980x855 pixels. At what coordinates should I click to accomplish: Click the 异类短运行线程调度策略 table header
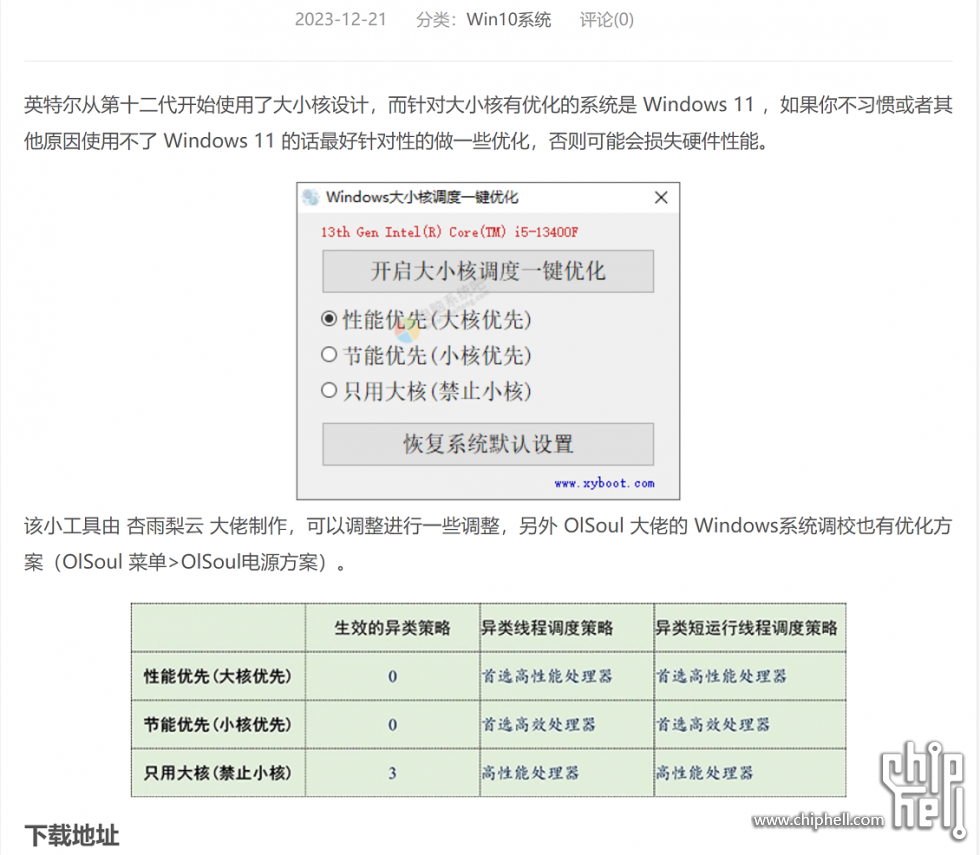(x=746, y=628)
